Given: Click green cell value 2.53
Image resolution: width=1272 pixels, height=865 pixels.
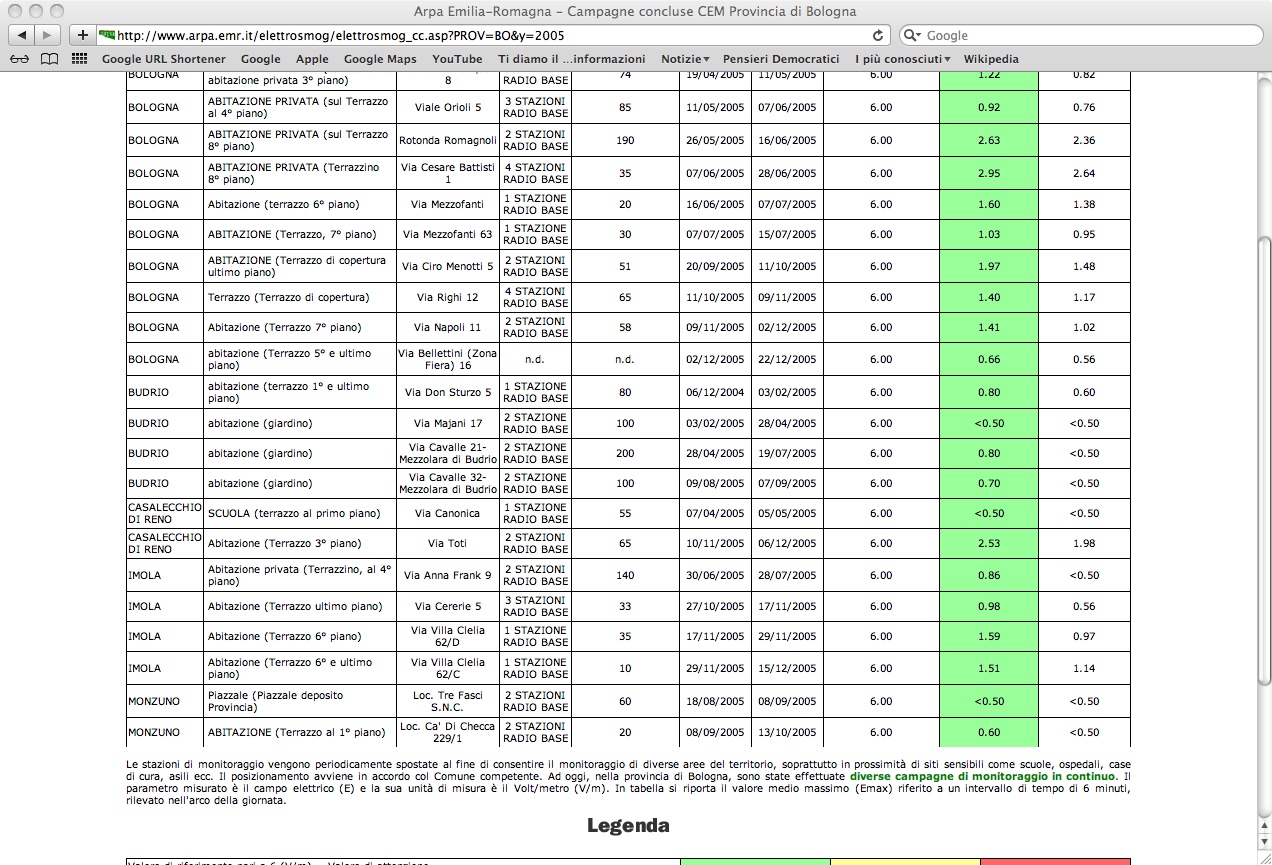Looking at the screenshot, I should point(989,543).
